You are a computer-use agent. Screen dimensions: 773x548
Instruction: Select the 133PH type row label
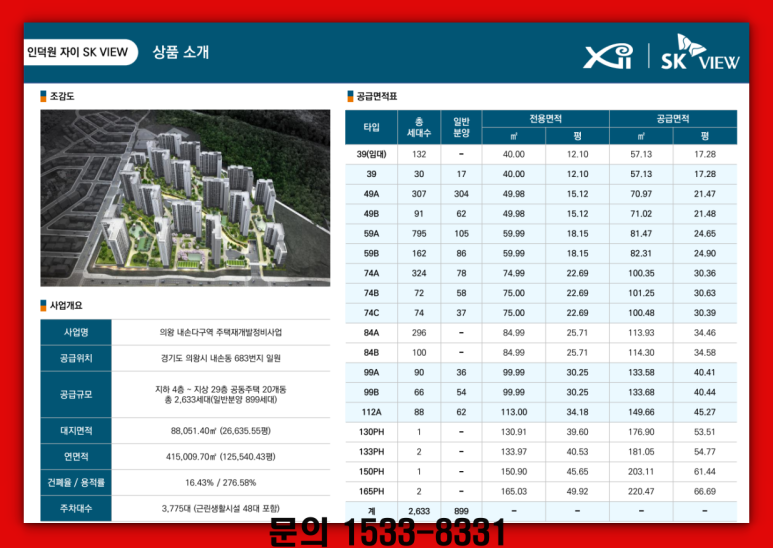371,452
